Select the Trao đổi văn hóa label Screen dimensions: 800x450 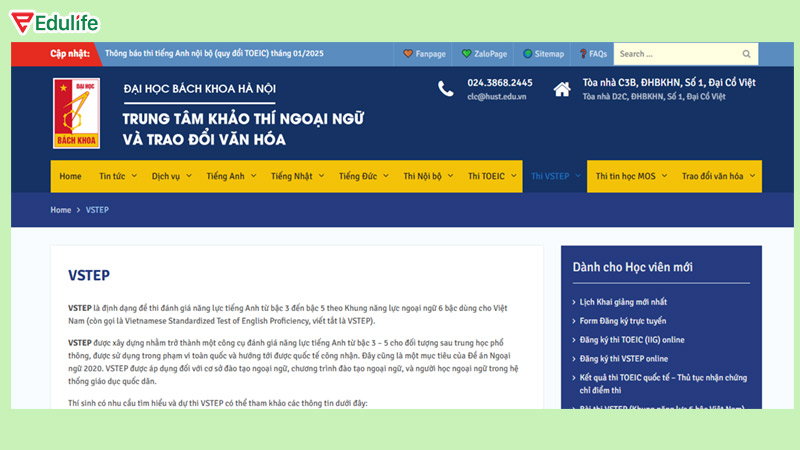coord(712,176)
